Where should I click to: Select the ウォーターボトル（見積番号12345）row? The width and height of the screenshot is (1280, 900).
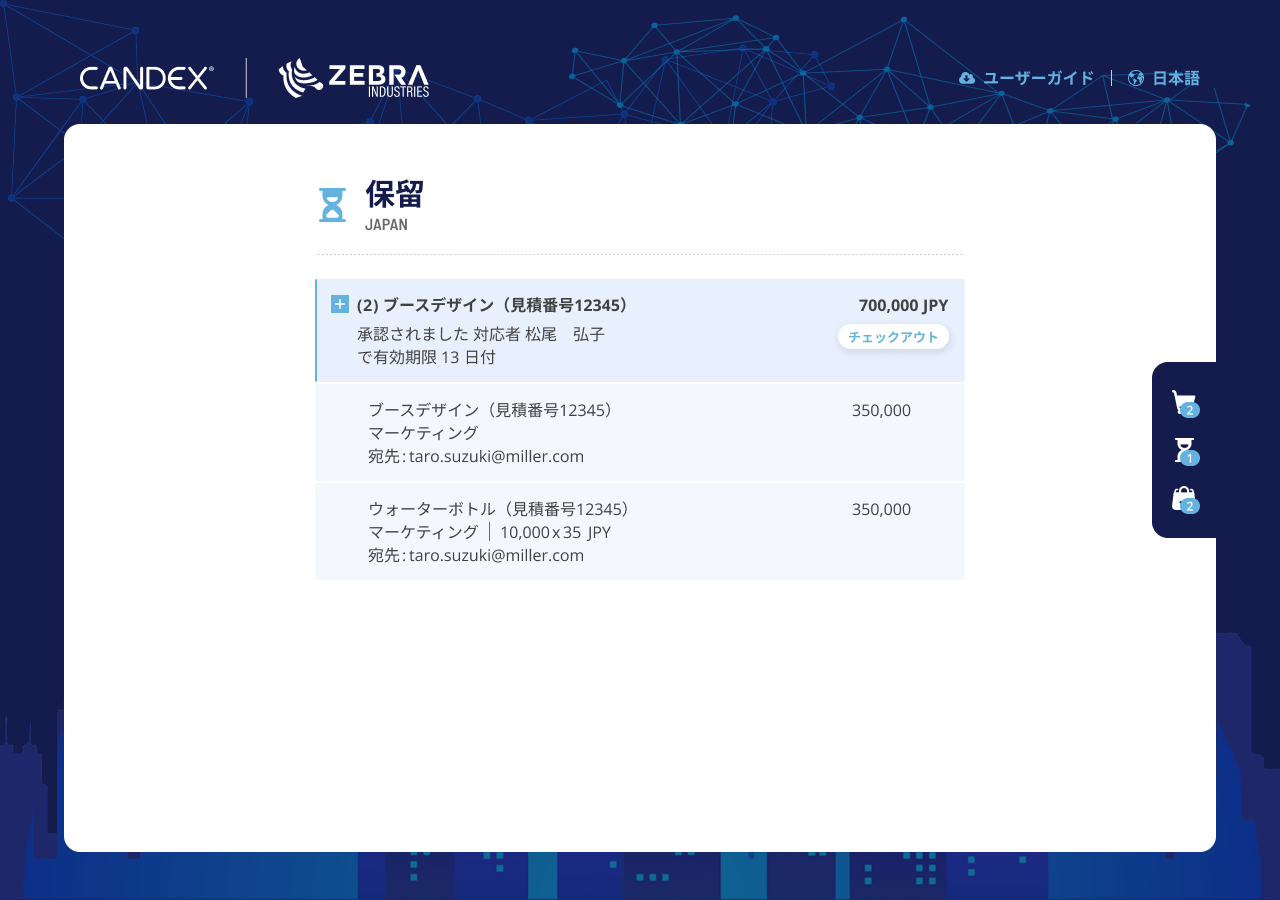[640, 531]
